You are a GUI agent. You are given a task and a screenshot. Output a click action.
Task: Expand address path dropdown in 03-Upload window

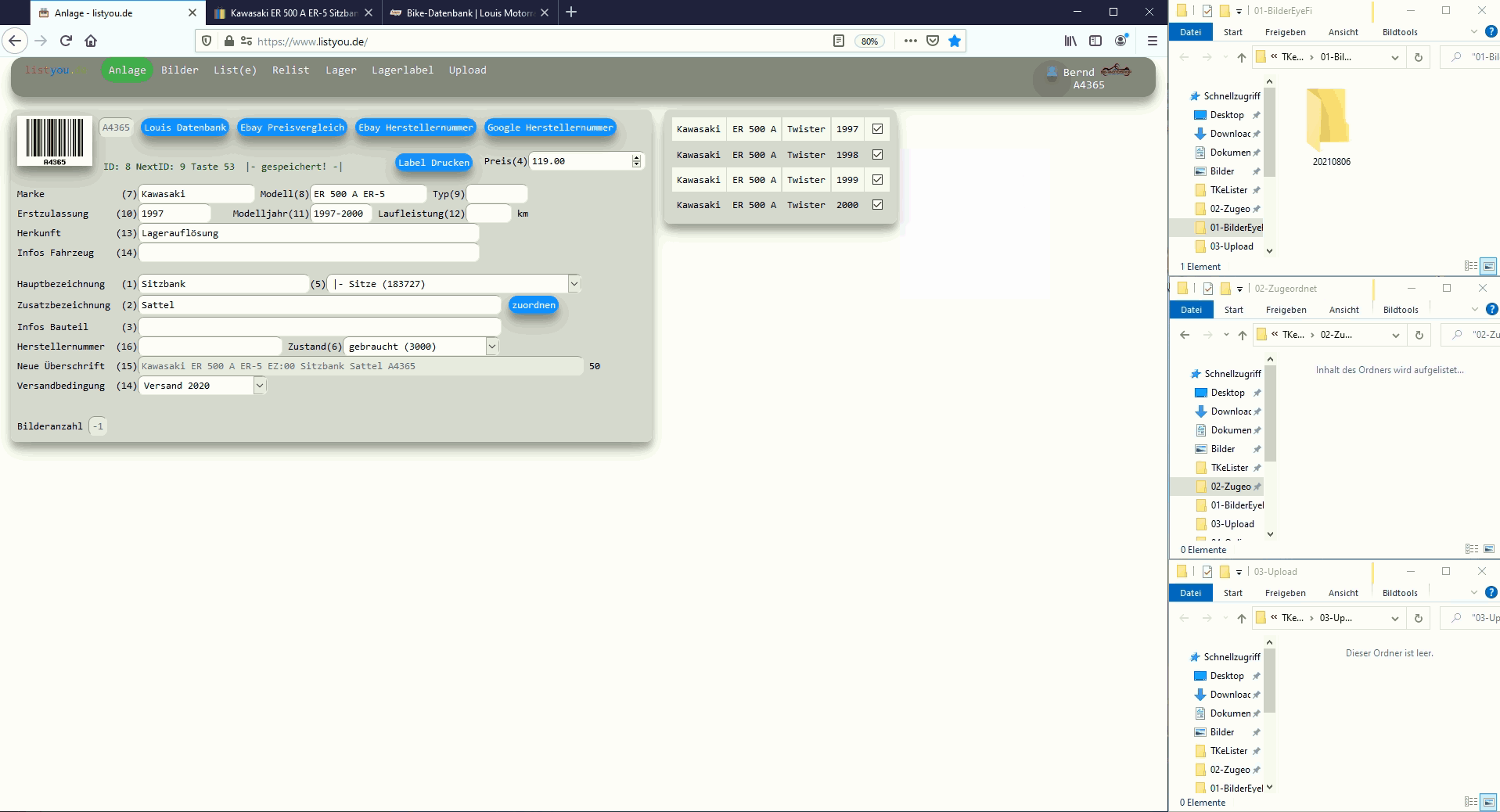point(1394,618)
